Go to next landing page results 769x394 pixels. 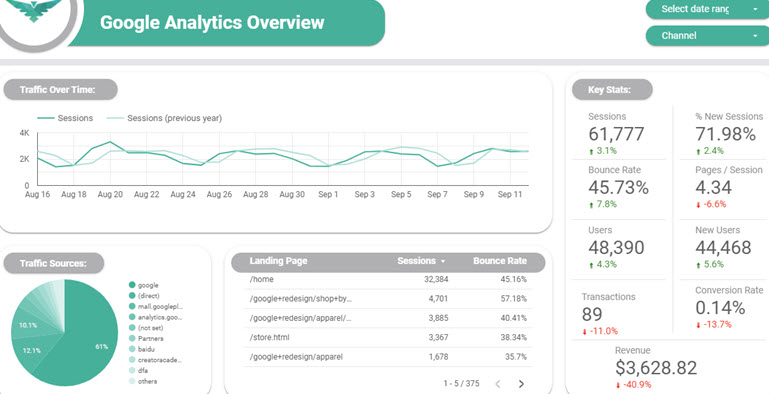[521, 384]
